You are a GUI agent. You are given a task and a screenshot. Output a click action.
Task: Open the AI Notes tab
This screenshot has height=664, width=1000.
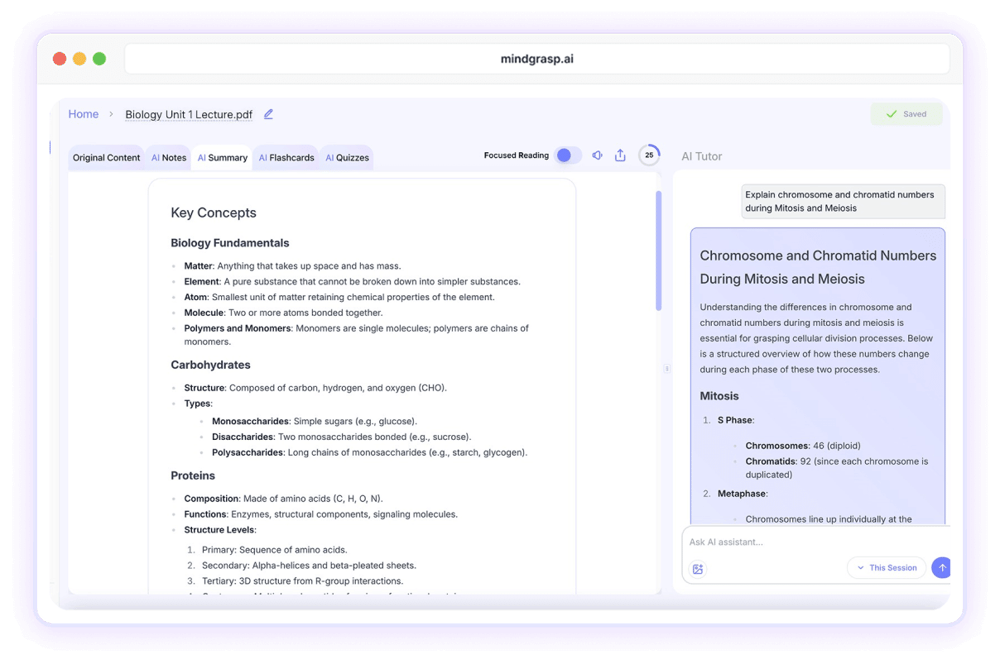169,158
